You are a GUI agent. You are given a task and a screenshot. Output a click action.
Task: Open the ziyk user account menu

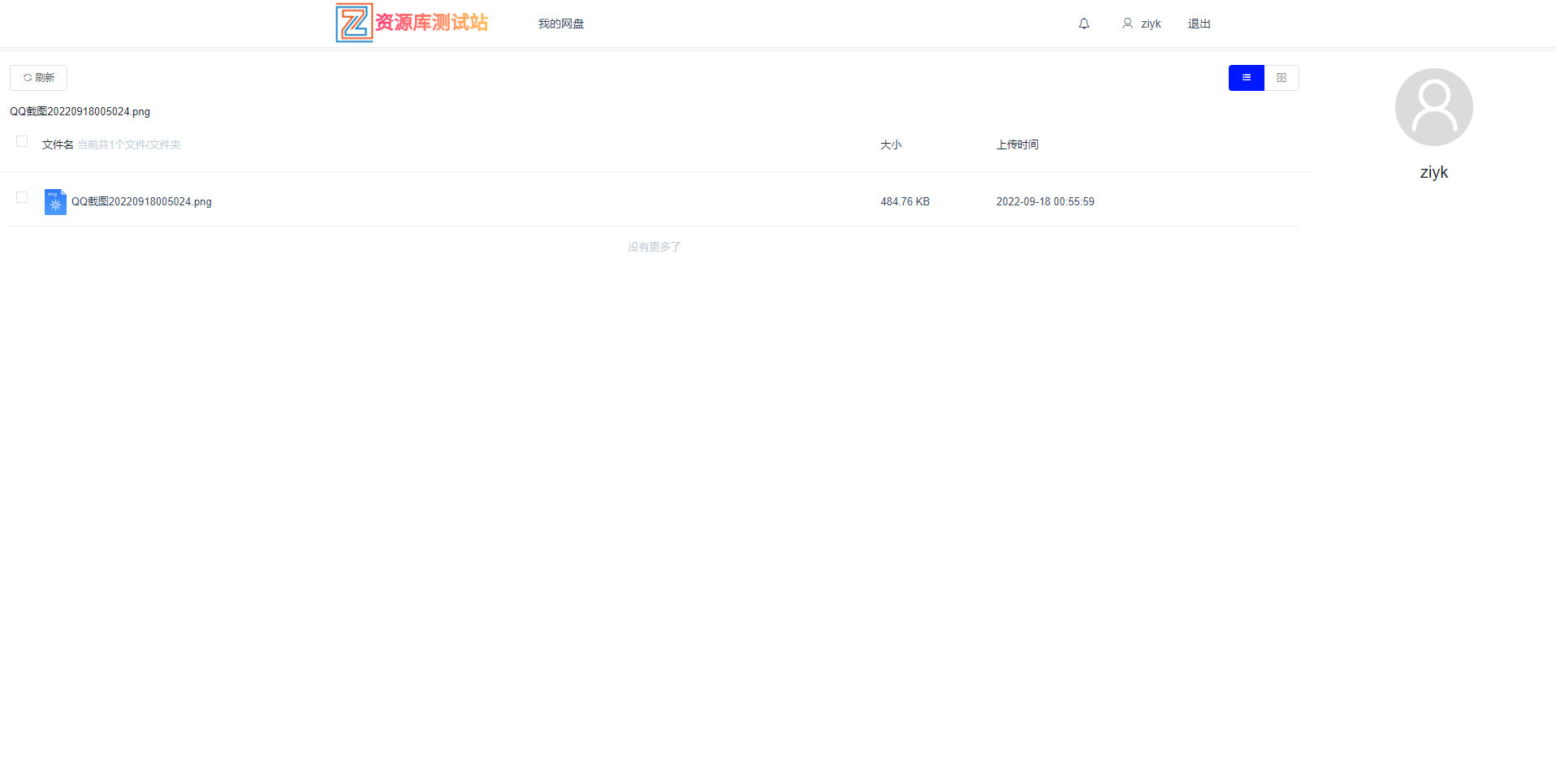[1141, 24]
